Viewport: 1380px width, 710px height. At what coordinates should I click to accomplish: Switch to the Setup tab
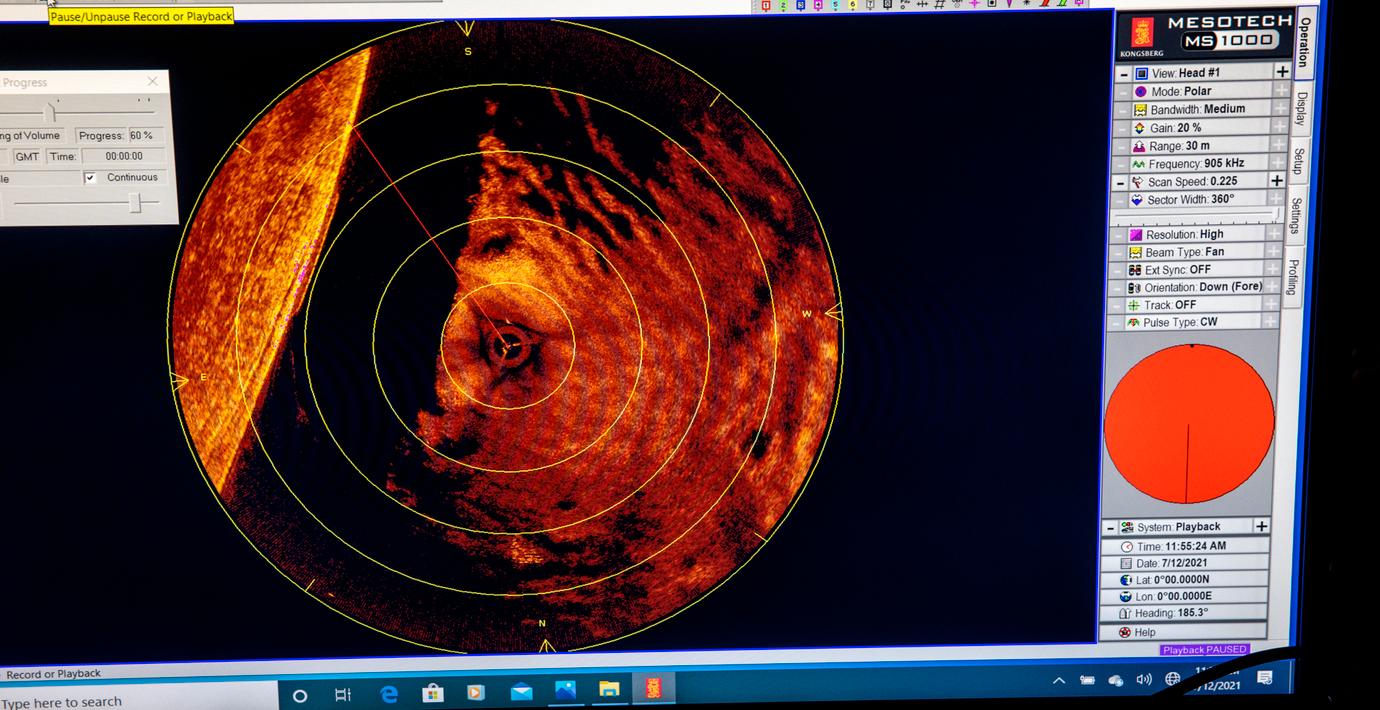[x=1298, y=161]
